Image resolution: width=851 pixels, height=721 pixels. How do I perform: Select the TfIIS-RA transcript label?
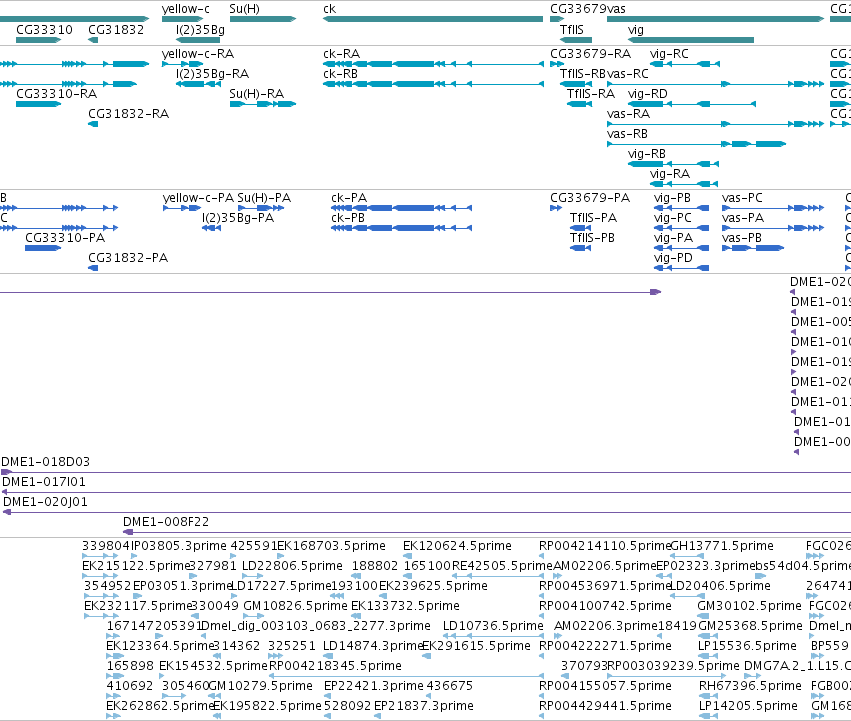click(591, 94)
